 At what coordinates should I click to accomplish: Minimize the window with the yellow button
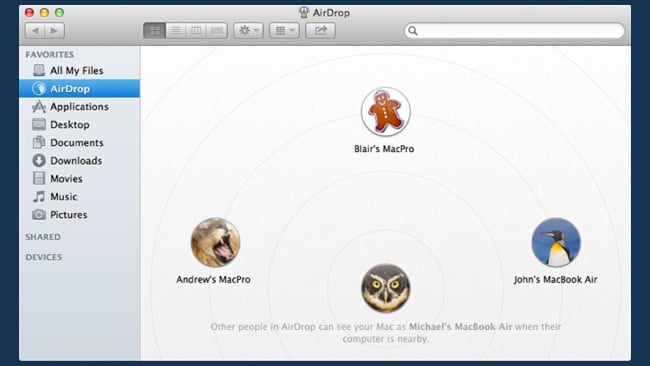coord(44,12)
